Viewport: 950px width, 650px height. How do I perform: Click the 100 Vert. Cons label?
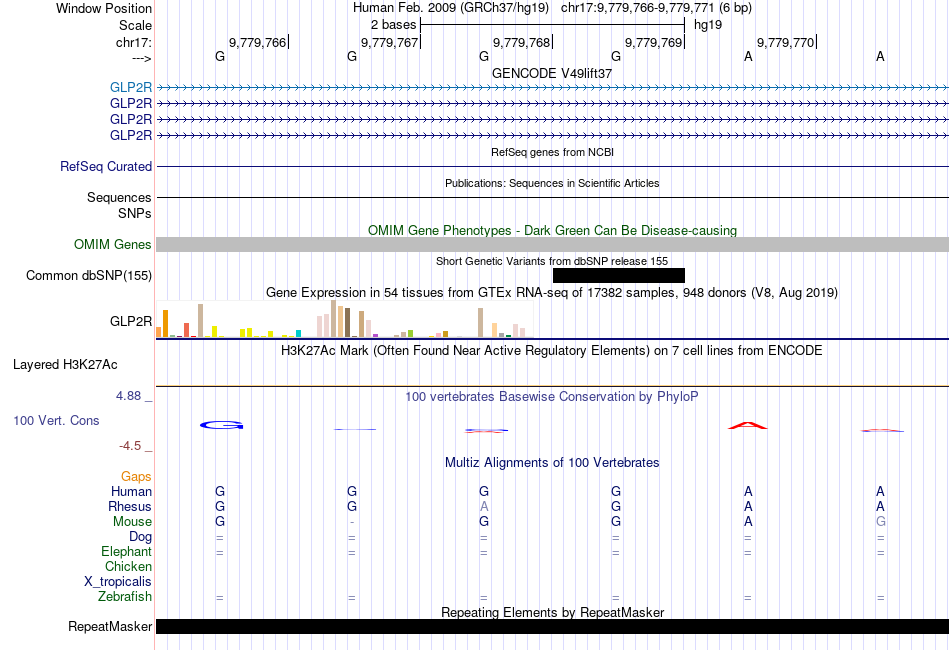coord(56,420)
